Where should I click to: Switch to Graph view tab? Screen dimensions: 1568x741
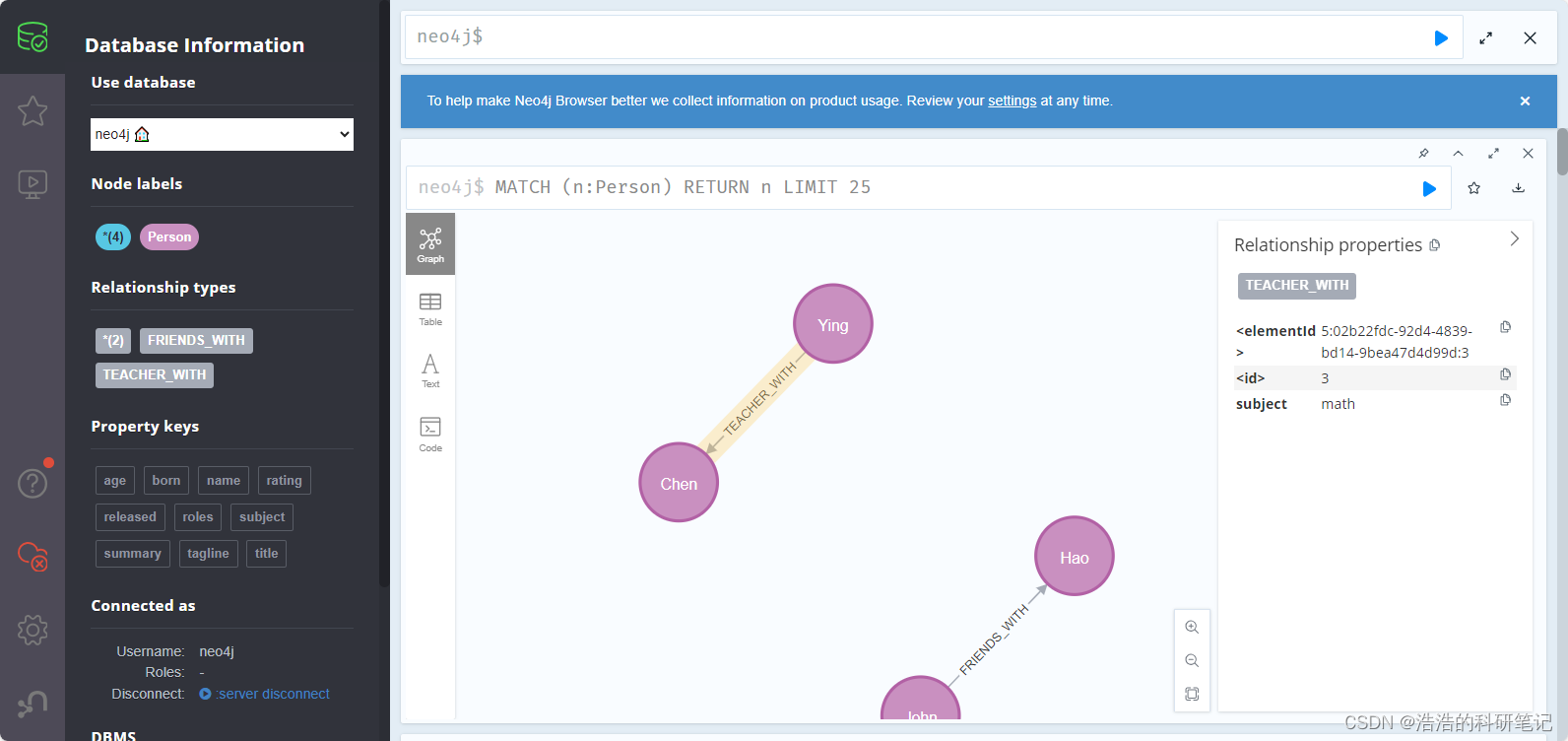pyautogui.click(x=430, y=244)
